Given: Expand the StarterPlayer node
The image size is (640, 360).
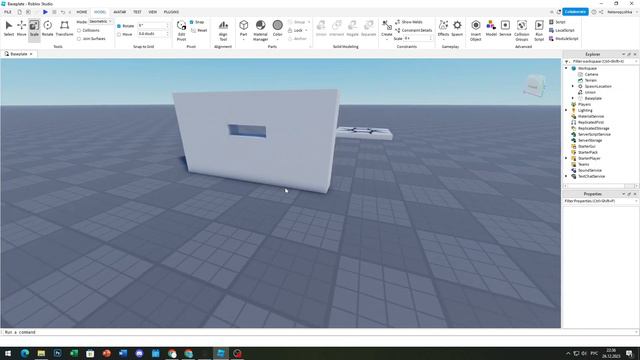Looking at the screenshot, I should 566,158.
